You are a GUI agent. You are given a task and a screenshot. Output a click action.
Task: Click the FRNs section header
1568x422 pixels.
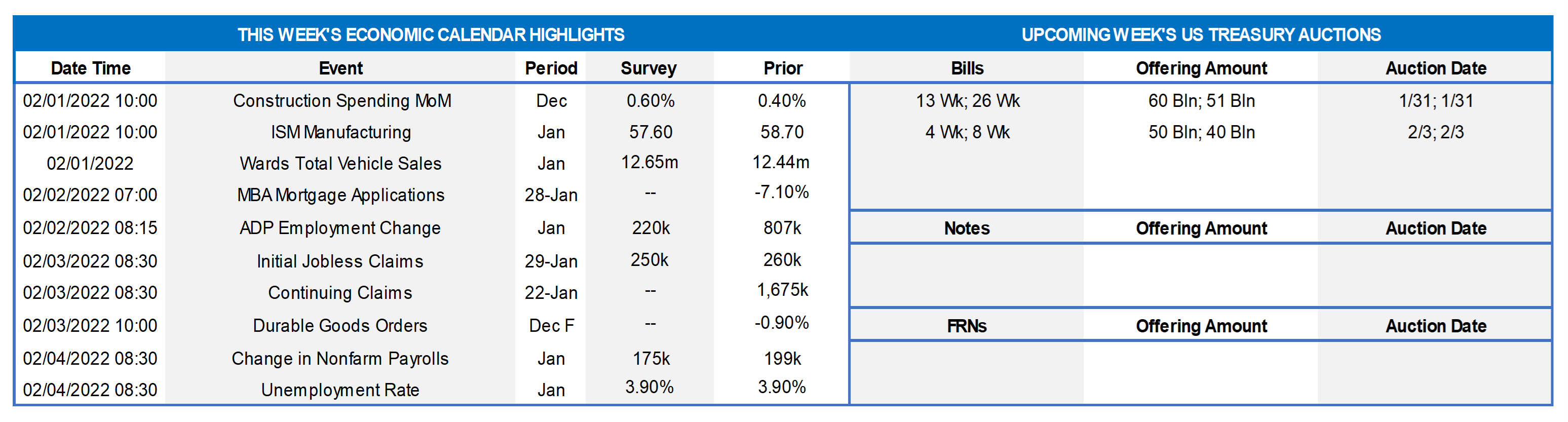tap(967, 326)
